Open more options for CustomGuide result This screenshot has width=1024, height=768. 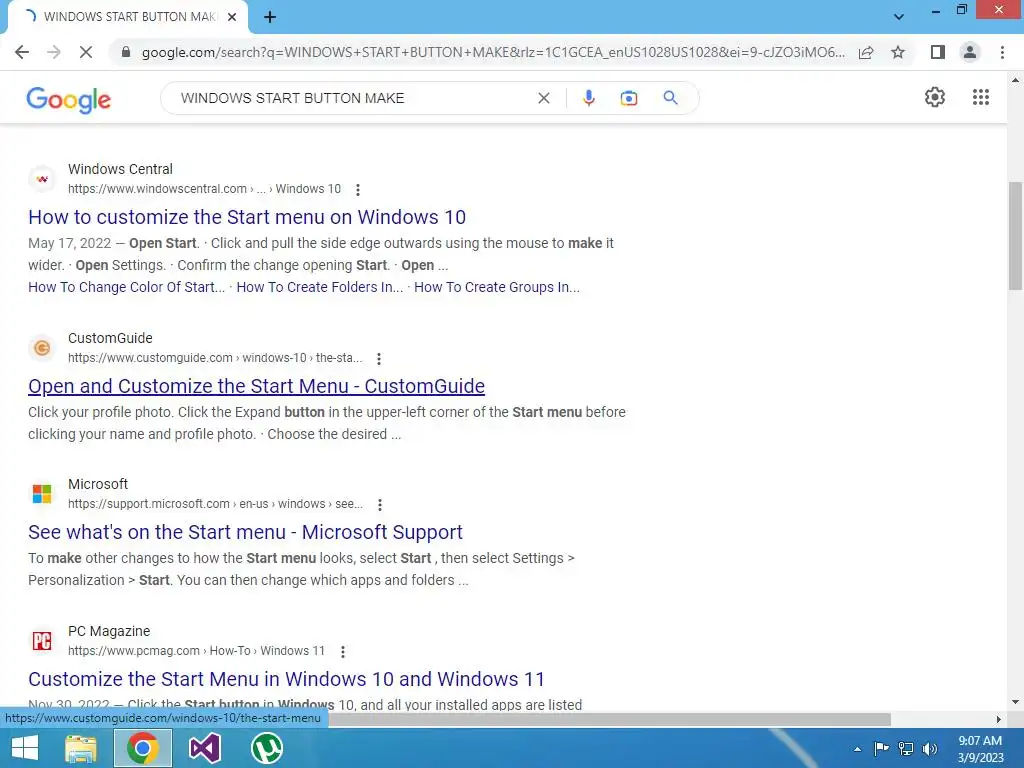coord(379,358)
